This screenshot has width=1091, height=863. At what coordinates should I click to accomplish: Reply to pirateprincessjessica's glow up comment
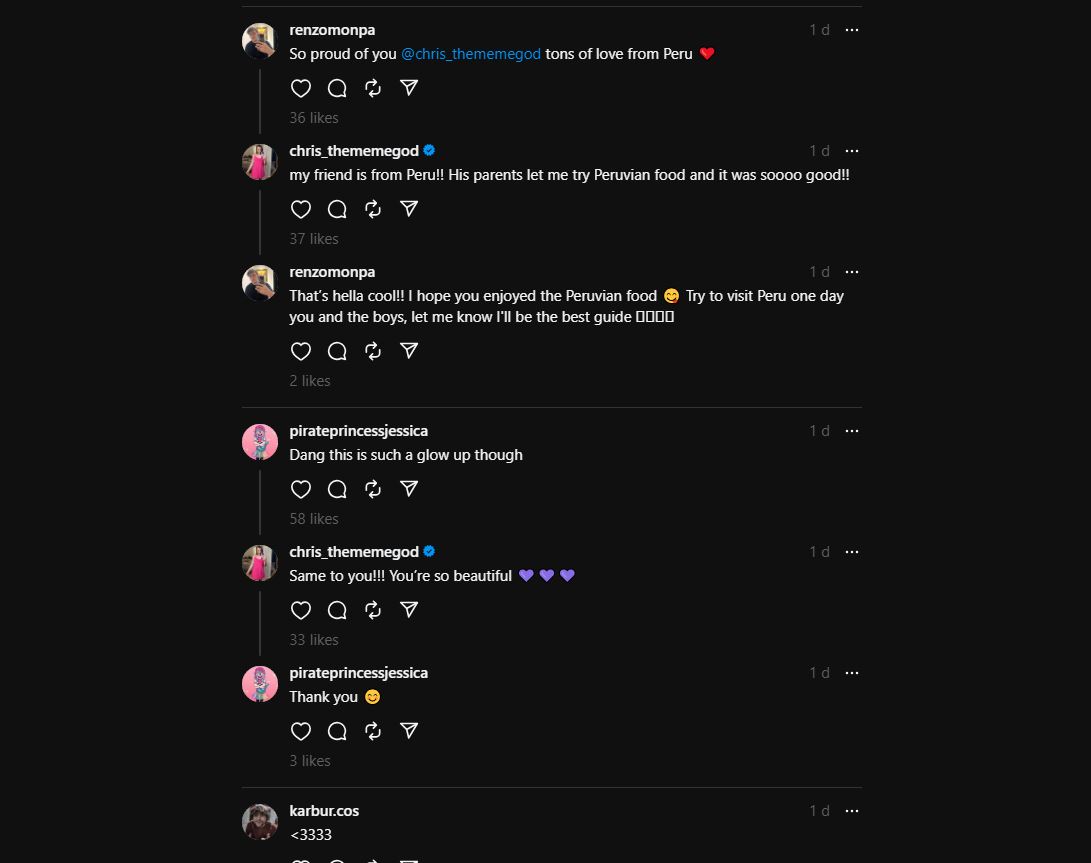(337, 489)
